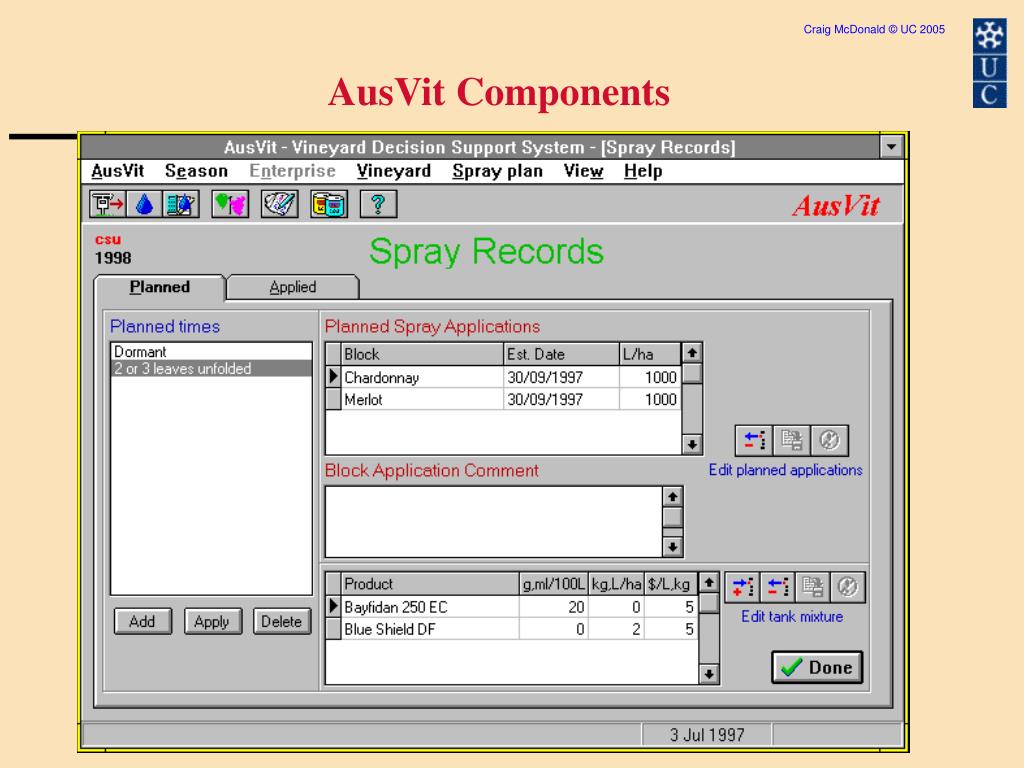Click the Block column header
Image resolution: width=1024 pixels, height=768 pixels.
[422, 354]
